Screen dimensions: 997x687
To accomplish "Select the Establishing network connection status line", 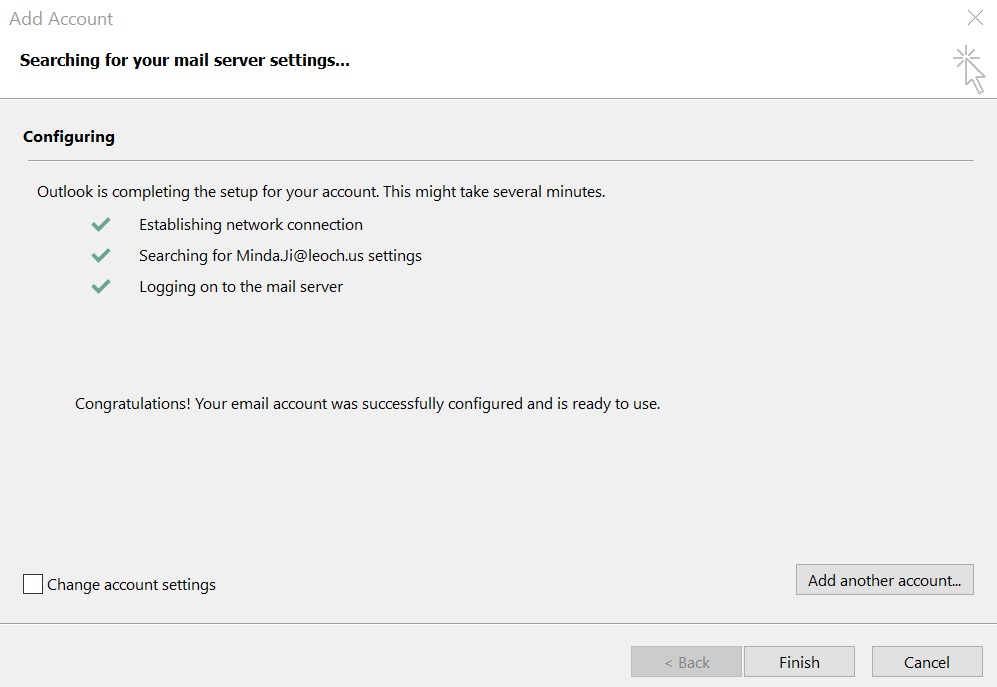I will (251, 225).
